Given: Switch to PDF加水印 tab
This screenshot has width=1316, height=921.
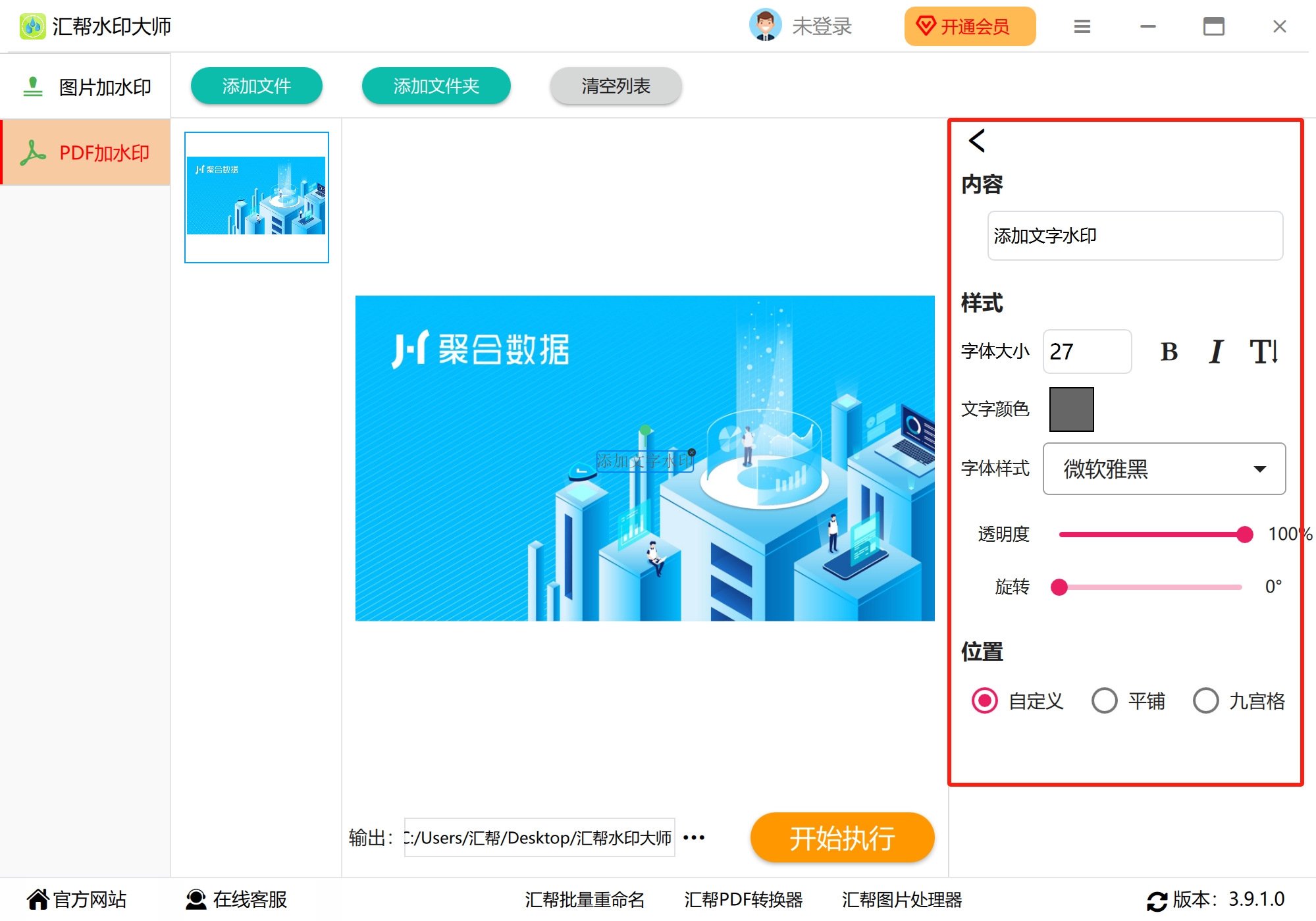Looking at the screenshot, I should click(86, 153).
